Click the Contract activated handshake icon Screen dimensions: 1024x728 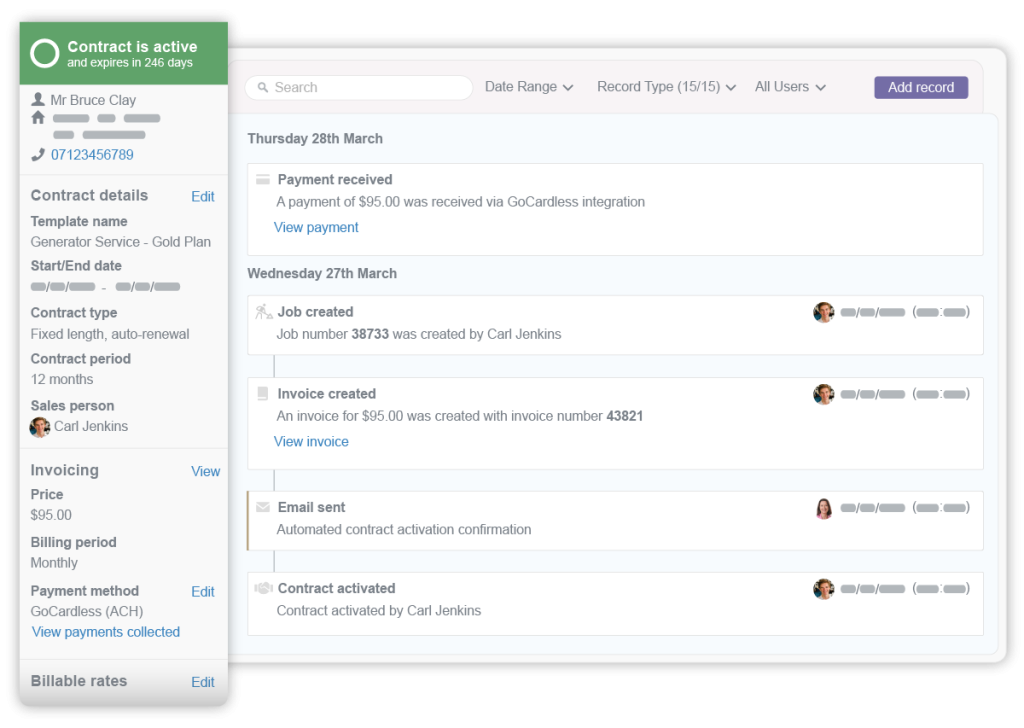(x=263, y=589)
